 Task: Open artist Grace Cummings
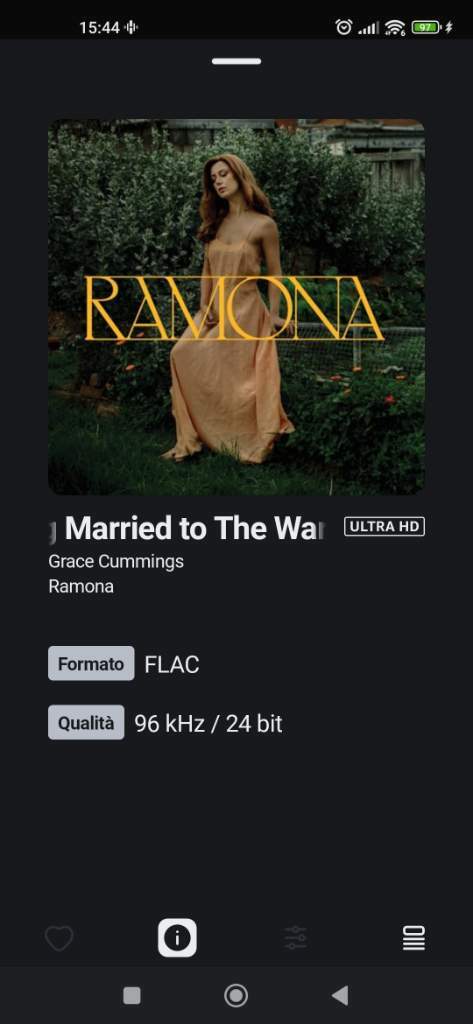[x=116, y=562]
